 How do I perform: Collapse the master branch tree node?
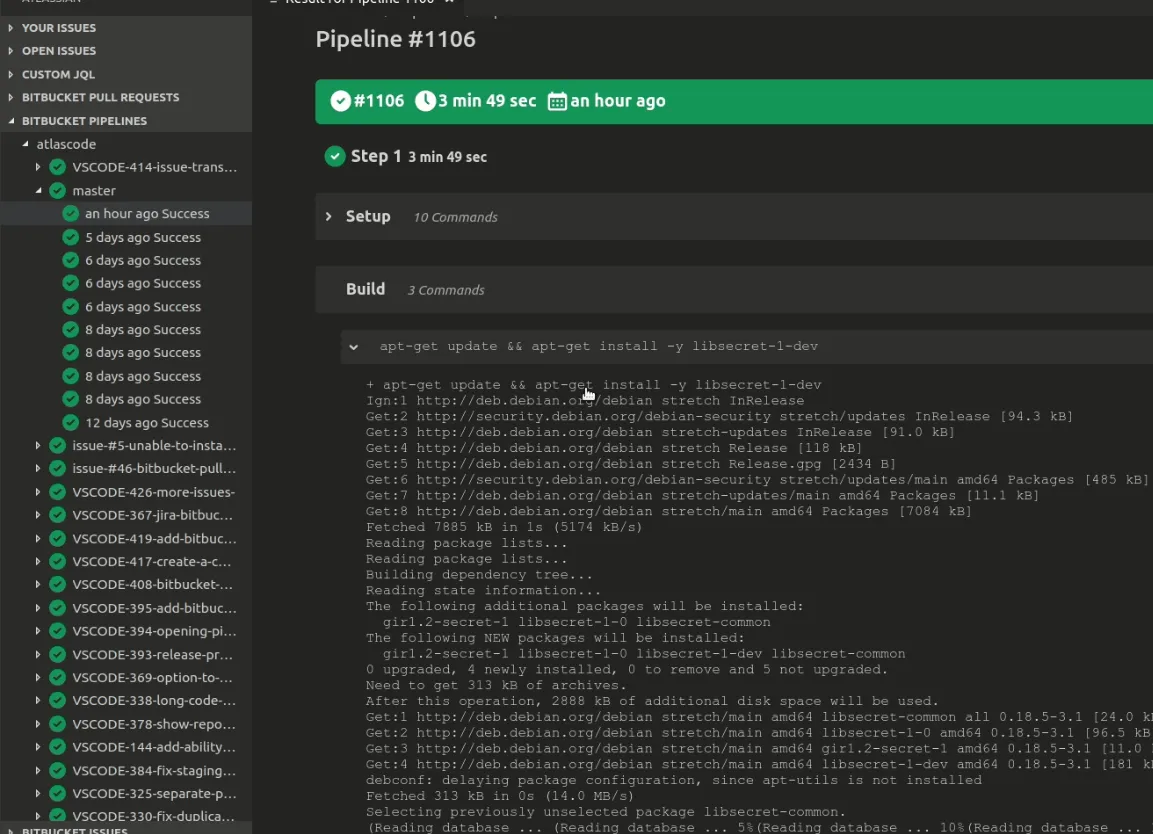[39, 190]
